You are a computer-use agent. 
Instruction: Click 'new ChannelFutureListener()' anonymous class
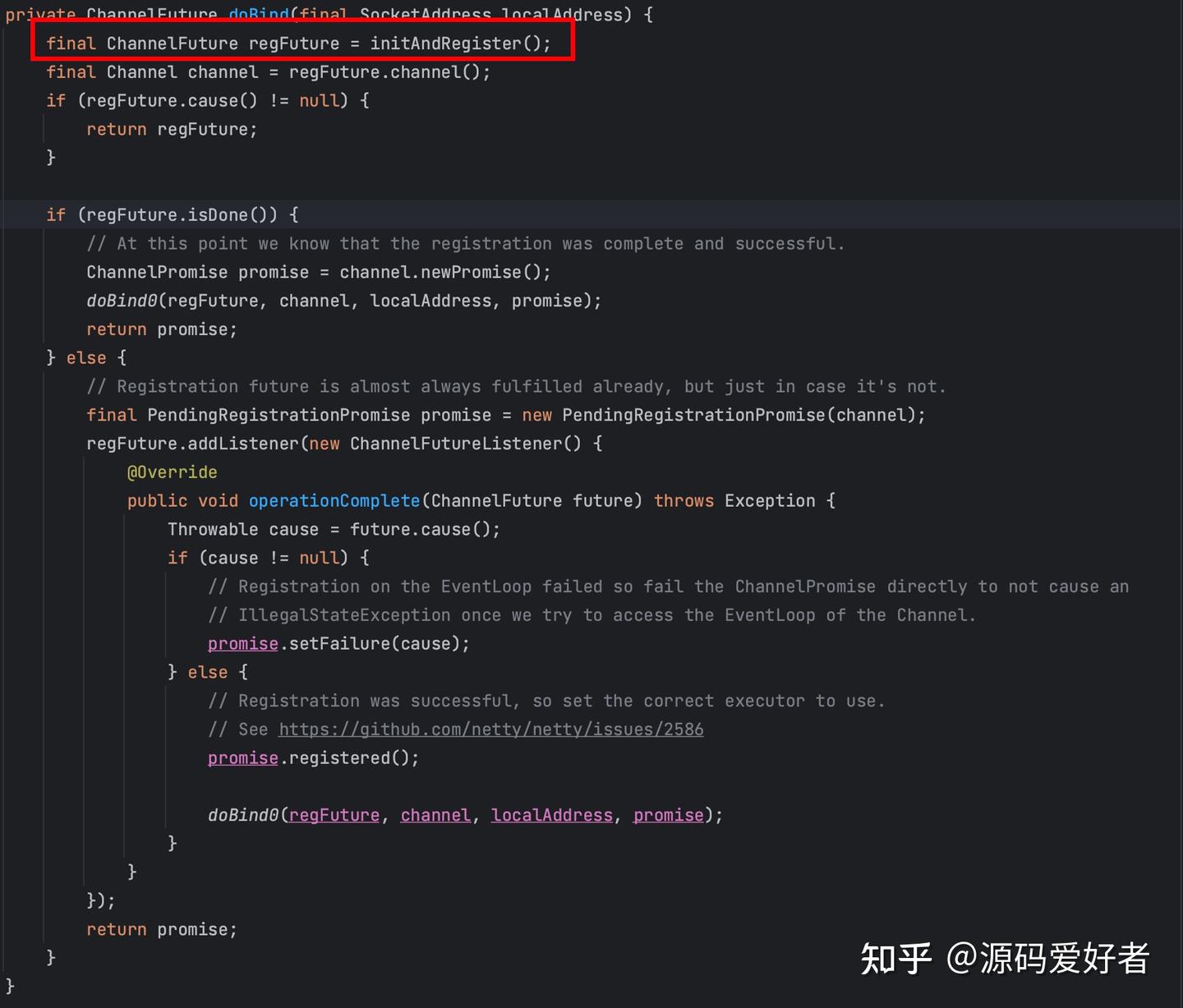click(x=445, y=444)
